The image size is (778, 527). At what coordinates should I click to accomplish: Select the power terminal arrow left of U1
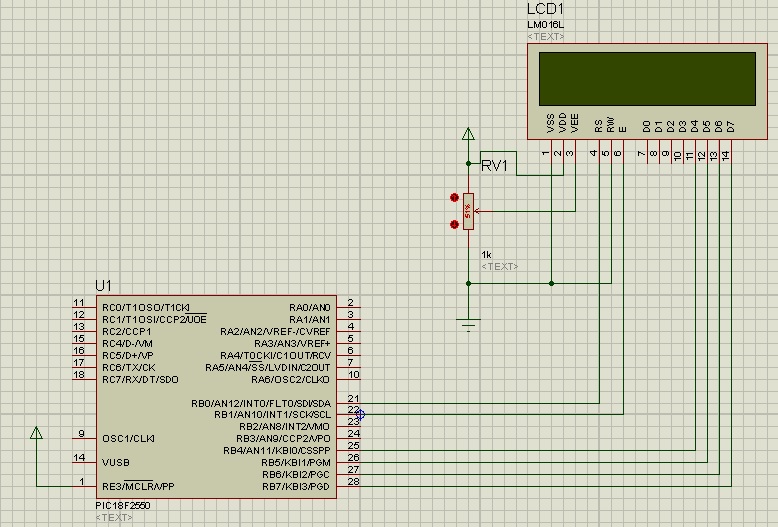[36, 433]
